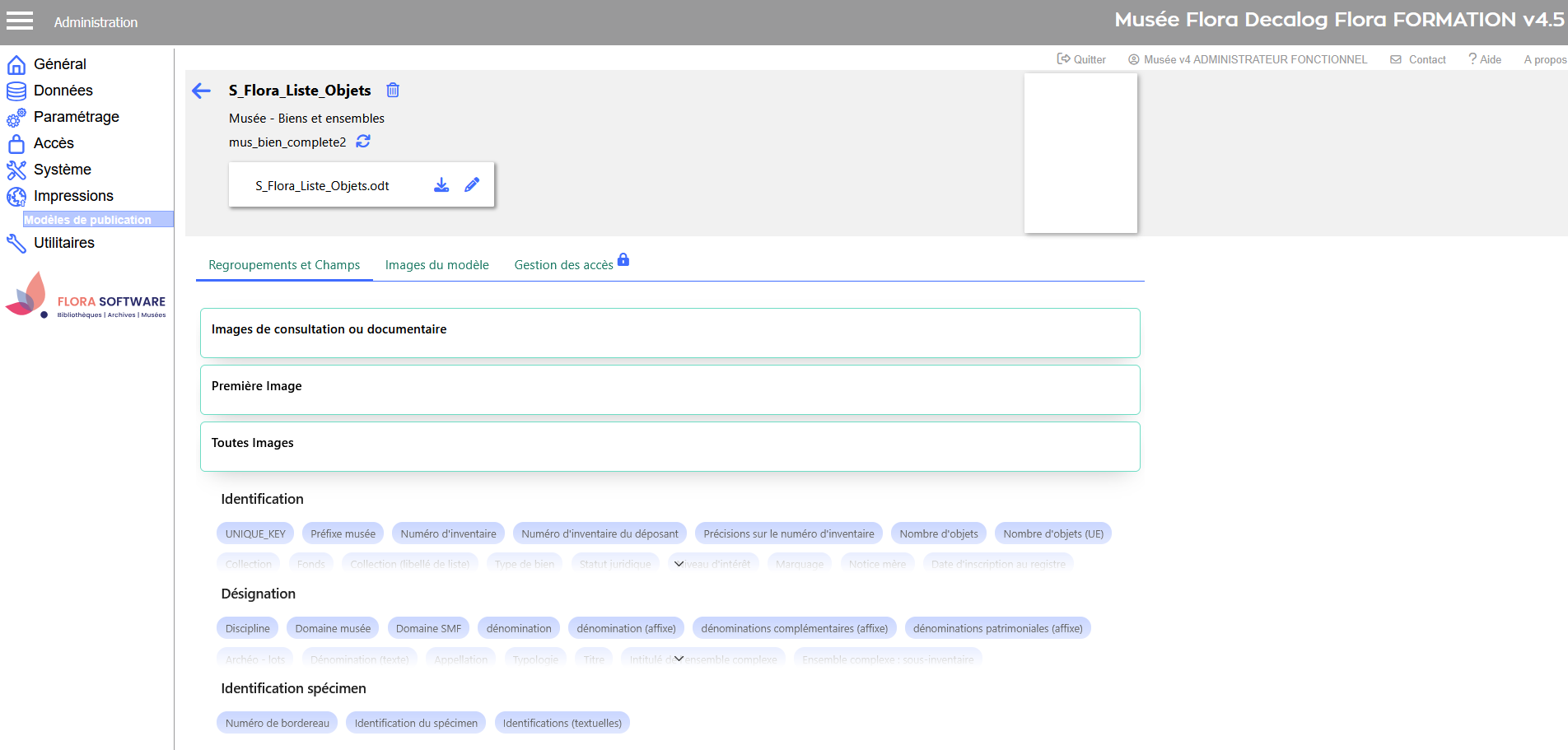Open the hamburger menu icon
Screen dimensions: 1568x750
[20, 21]
